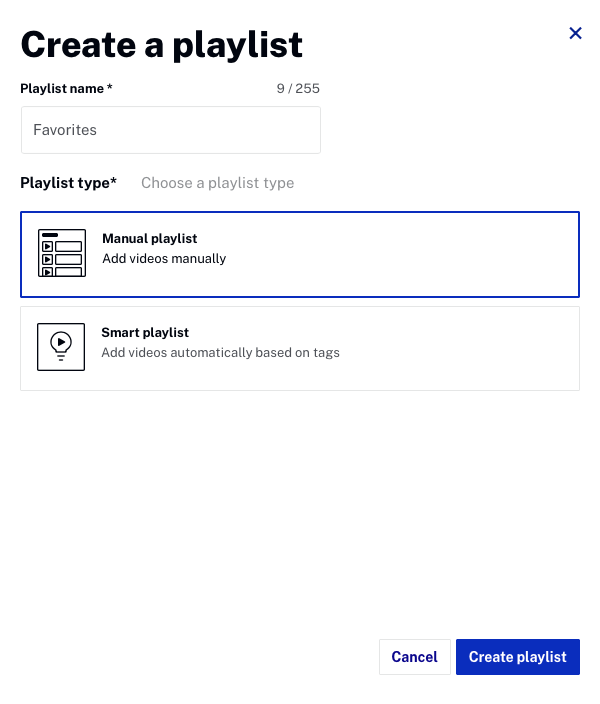The image size is (600, 704).
Task: Click the "Choose a playlist type" hint
Action: 217,183
